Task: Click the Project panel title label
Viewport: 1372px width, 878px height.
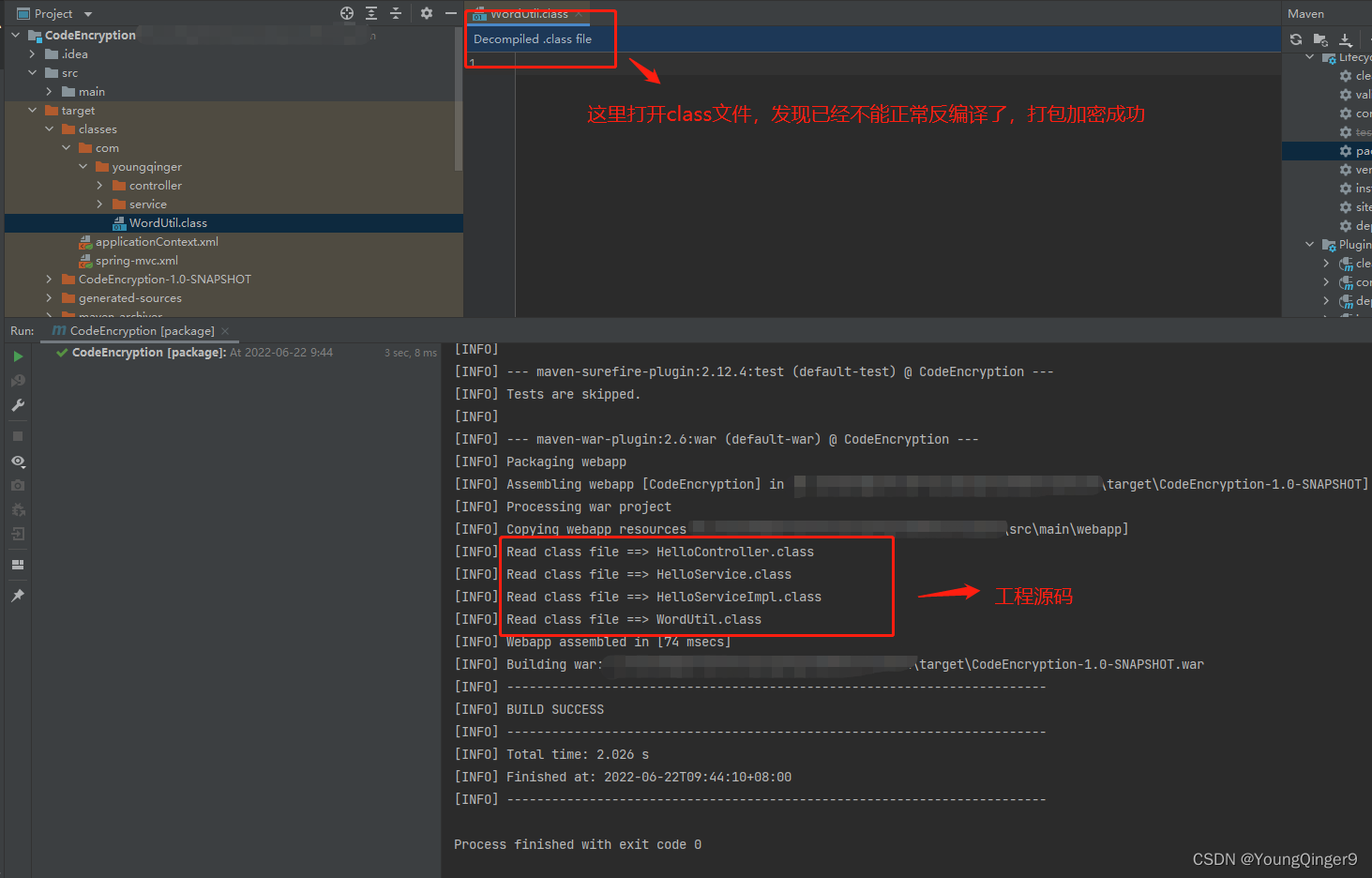Action: pyautogui.click(x=53, y=13)
